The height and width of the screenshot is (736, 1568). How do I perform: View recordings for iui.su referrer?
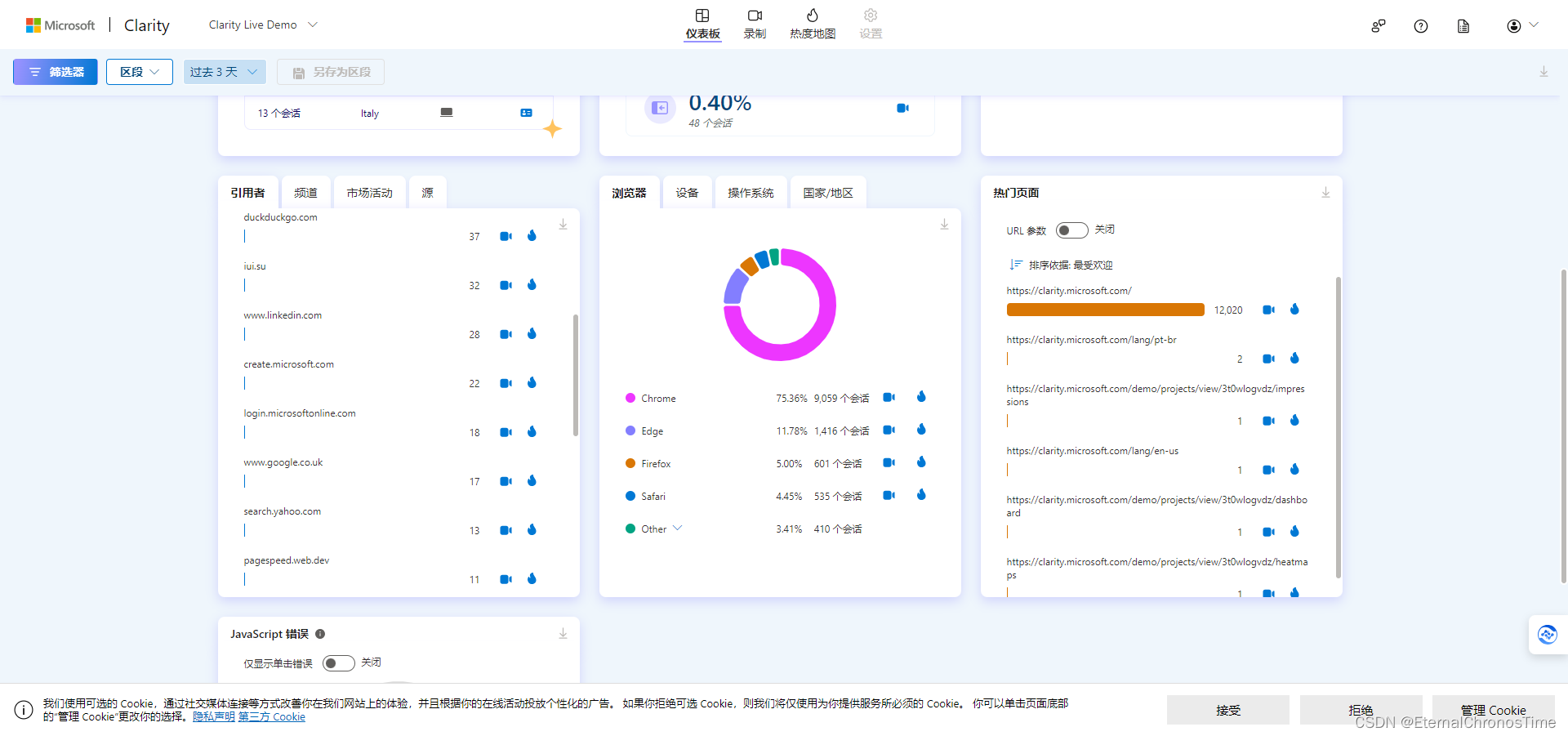[506, 285]
